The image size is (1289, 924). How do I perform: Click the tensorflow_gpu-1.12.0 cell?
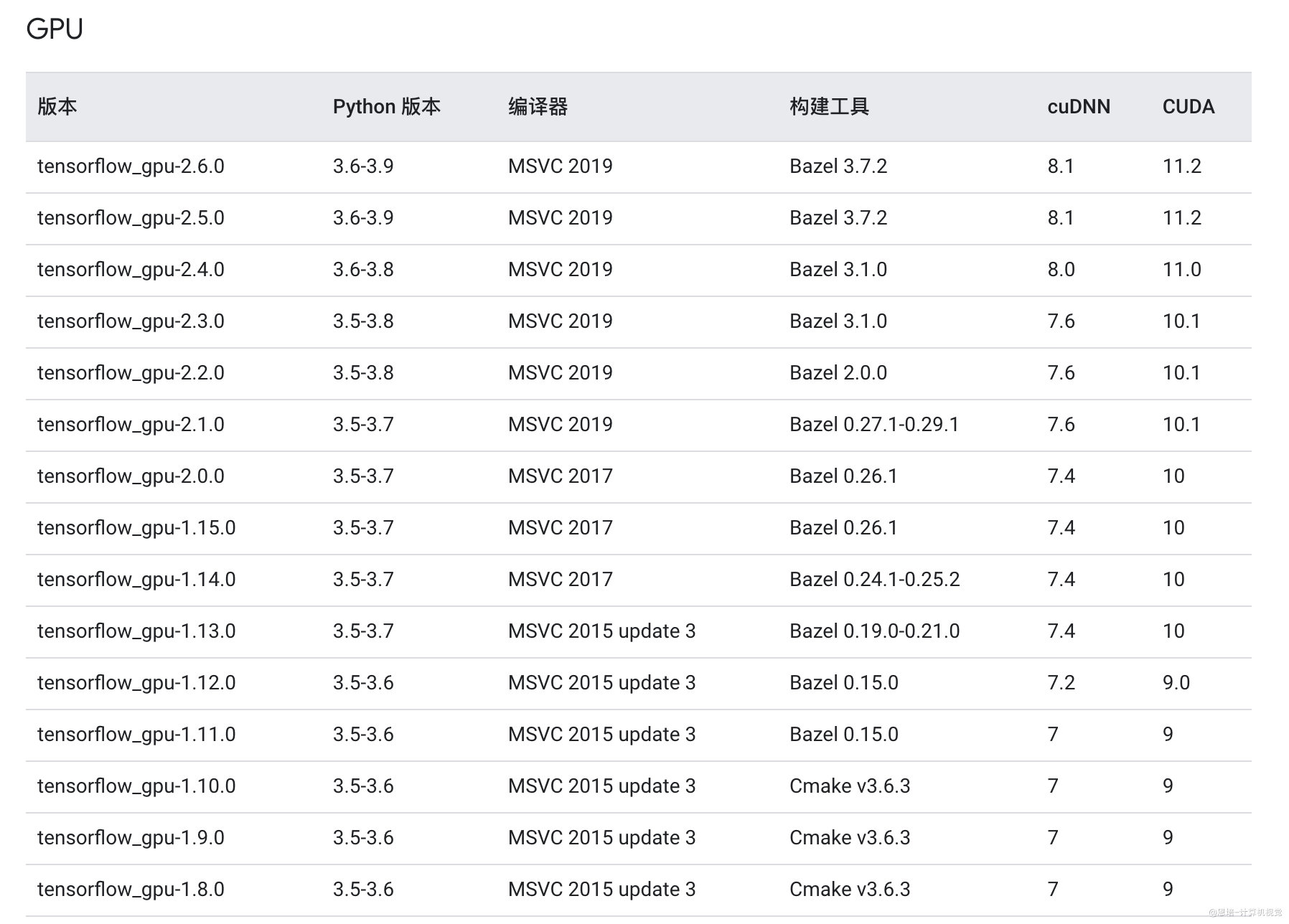[x=136, y=683]
